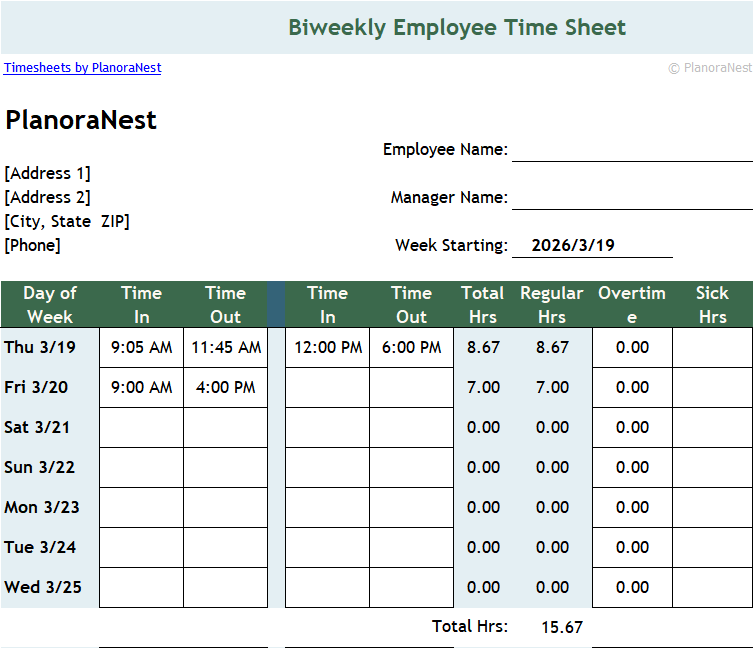The image size is (753, 648).
Task: Select the [Address 1] placeholder
Action: pyautogui.click(x=48, y=173)
